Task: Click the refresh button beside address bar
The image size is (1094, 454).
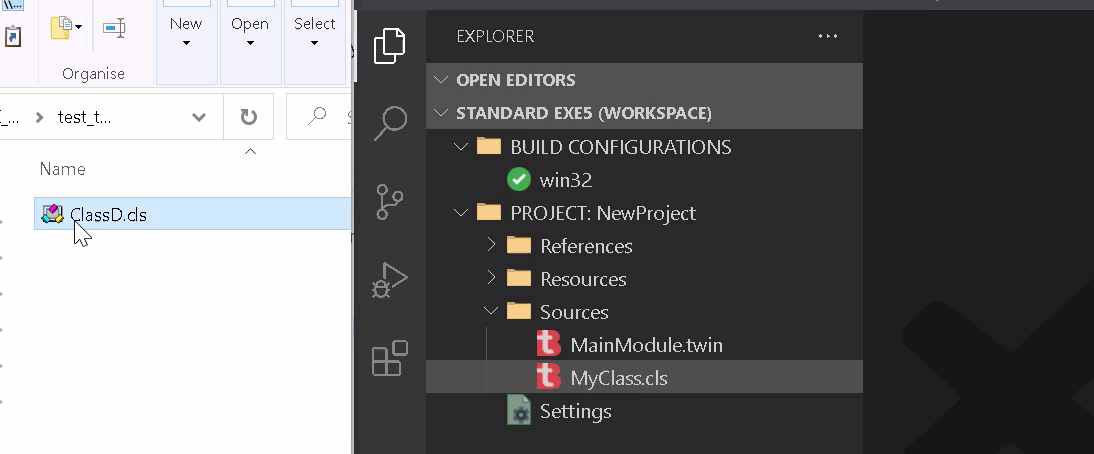Action: point(248,117)
